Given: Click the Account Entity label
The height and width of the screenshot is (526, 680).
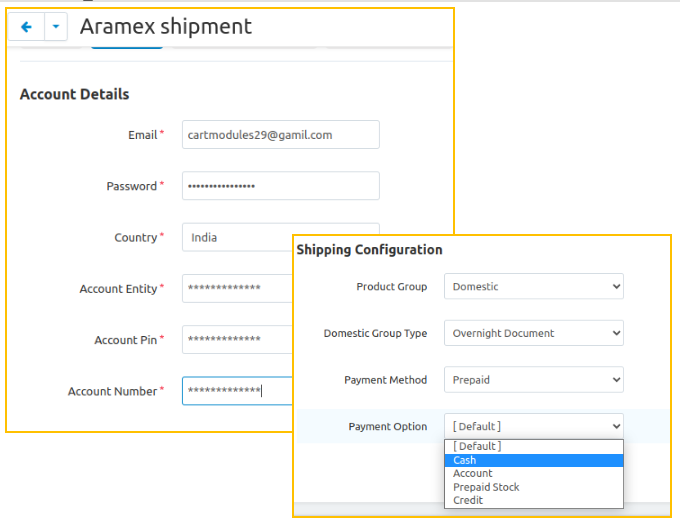Looking at the screenshot, I should tap(118, 289).
